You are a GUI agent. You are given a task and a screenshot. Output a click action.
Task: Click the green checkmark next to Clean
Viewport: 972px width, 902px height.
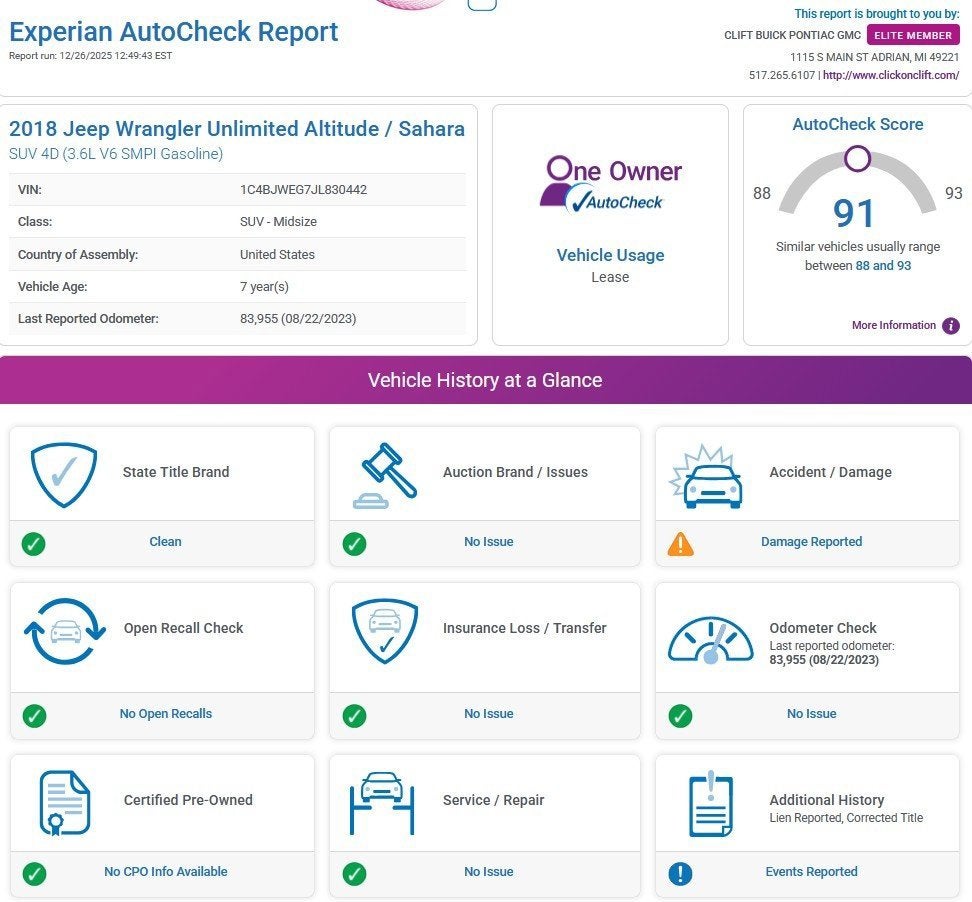coord(34,543)
